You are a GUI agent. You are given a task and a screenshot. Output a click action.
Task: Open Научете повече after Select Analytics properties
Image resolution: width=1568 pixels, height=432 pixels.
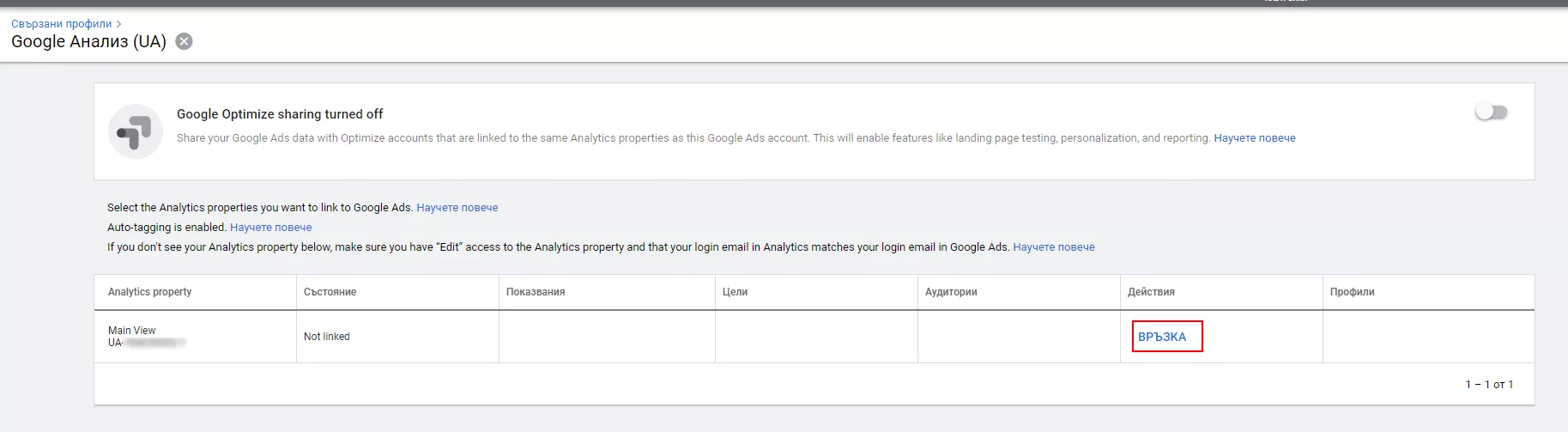point(457,207)
